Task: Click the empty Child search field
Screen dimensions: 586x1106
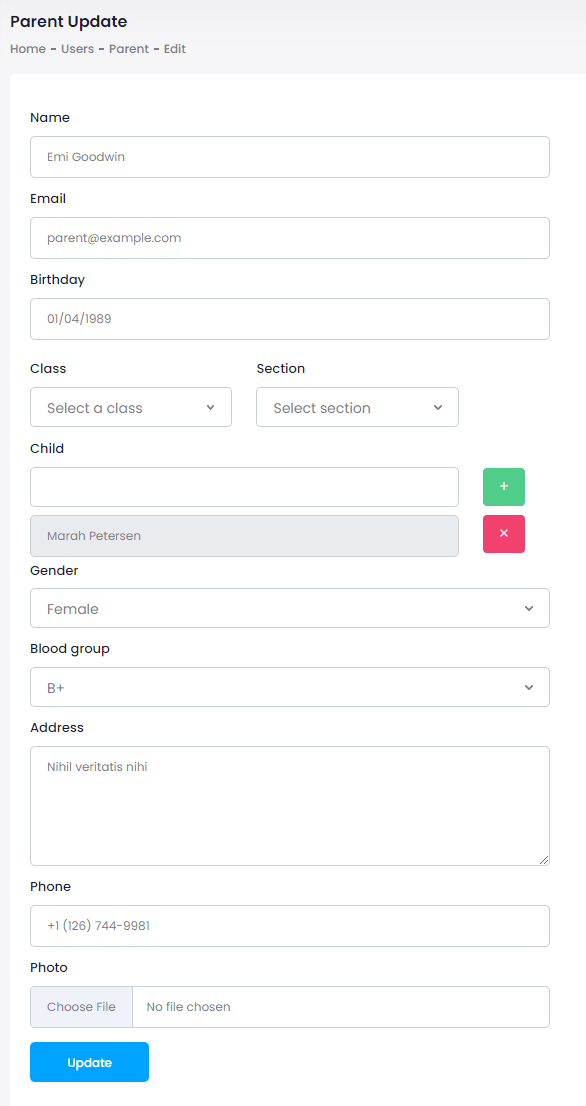Action: point(245,487)
